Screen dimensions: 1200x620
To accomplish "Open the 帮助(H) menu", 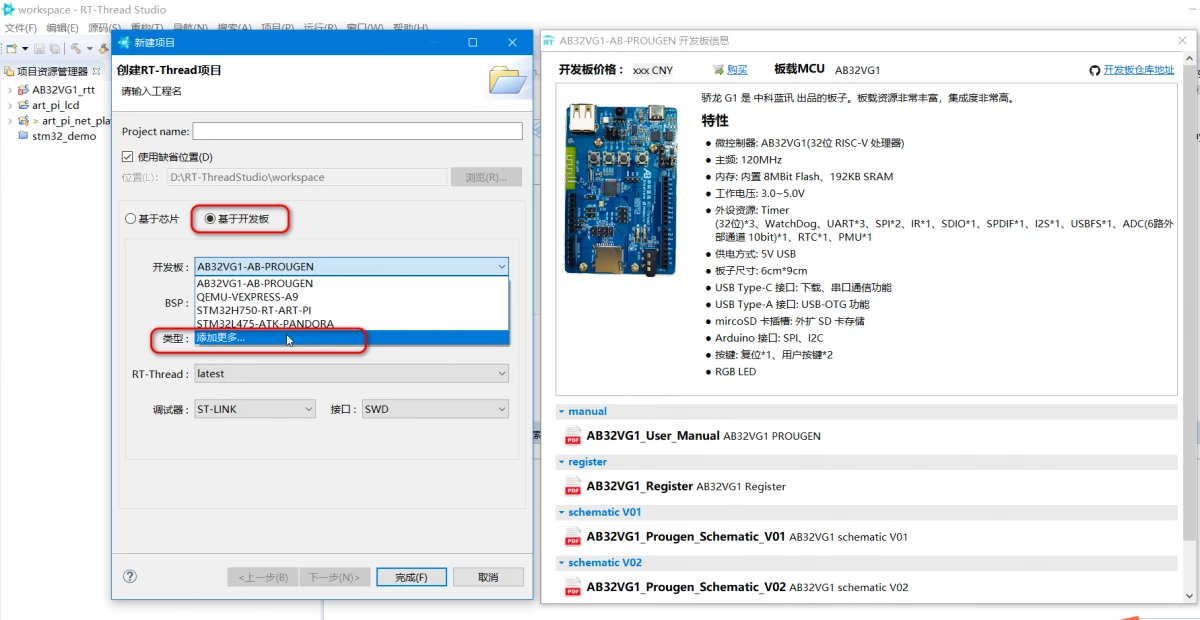I will click(409, 28).
